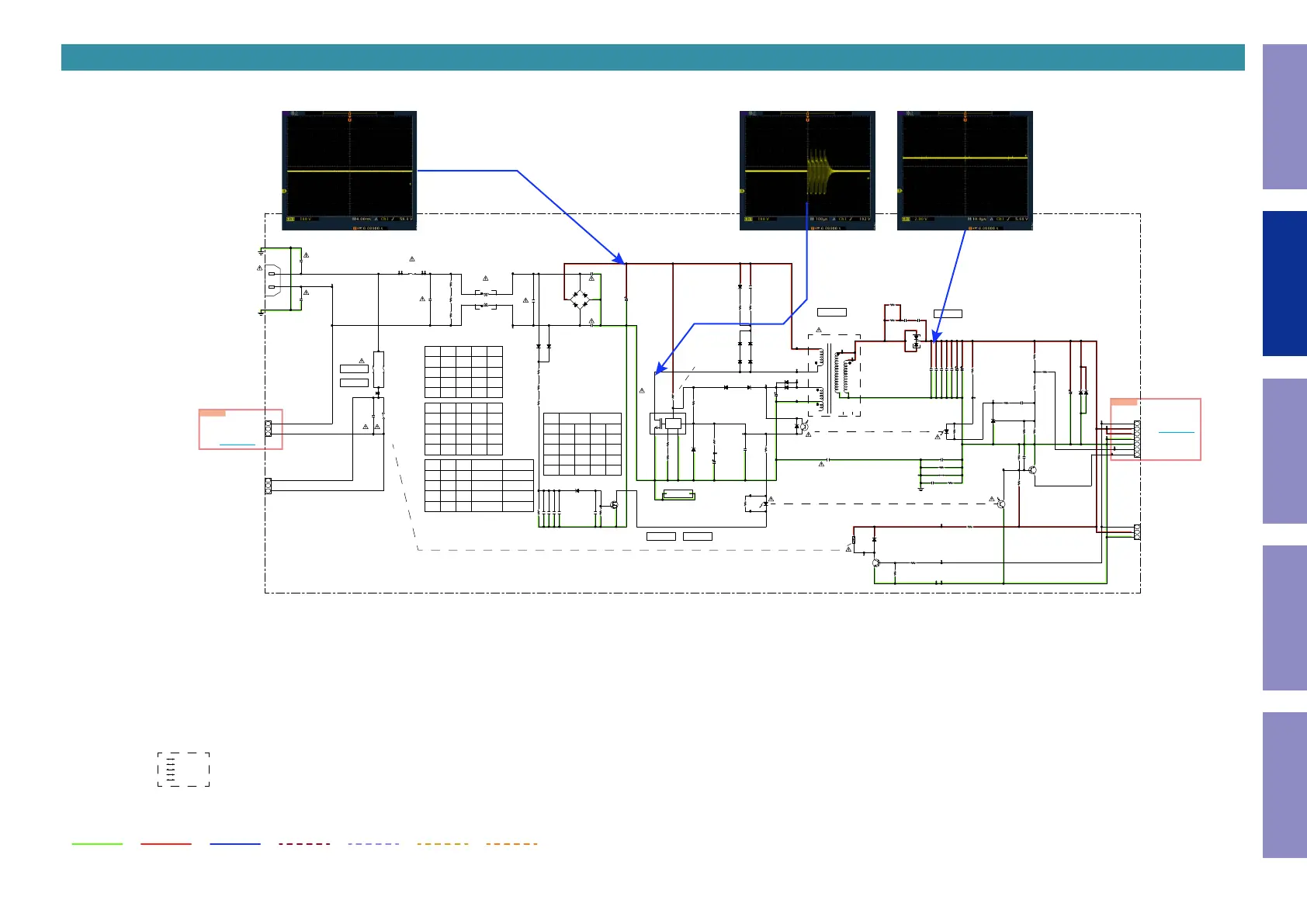Click the AC inlet socket symbol
The width and height of the screenshot is (1307, 924).
[x=272, y=281]
